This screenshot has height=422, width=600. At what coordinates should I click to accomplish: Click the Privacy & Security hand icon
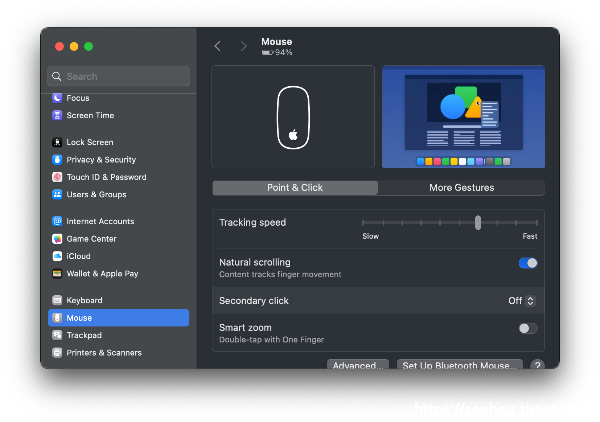57,160
